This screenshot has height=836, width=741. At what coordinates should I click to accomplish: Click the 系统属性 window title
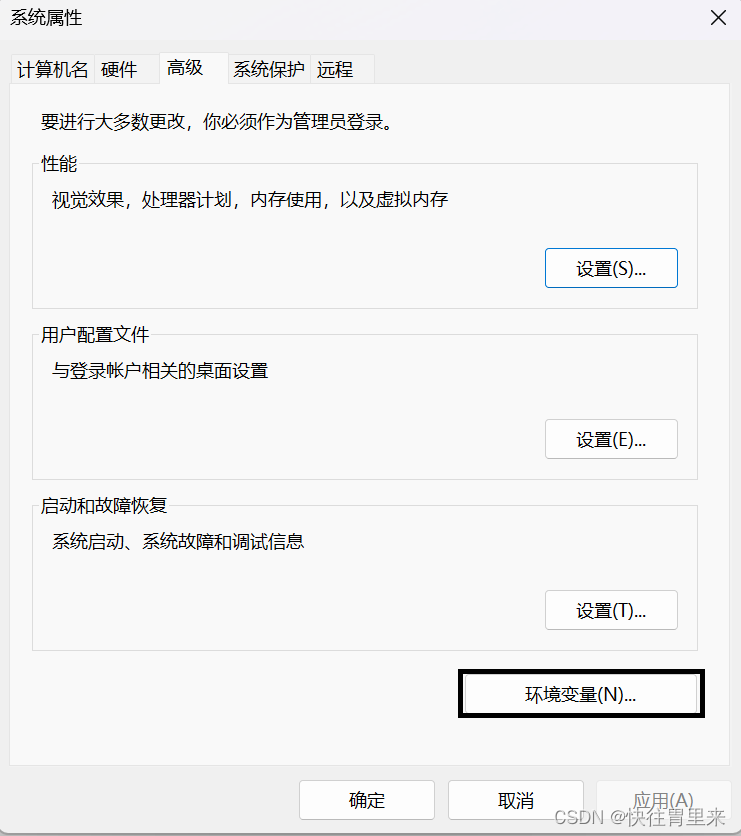point(46,18)
